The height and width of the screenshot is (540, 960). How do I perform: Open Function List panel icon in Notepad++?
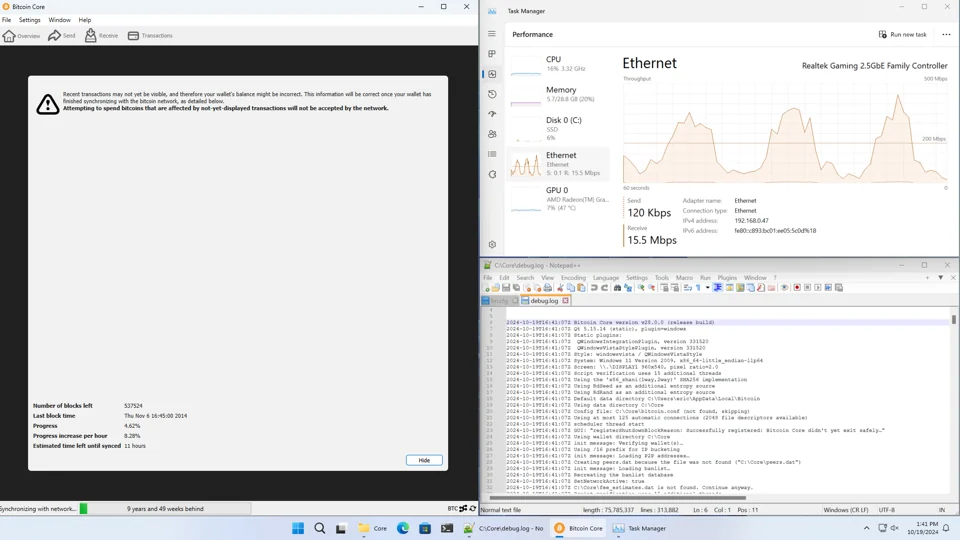(x=761, y=288)
